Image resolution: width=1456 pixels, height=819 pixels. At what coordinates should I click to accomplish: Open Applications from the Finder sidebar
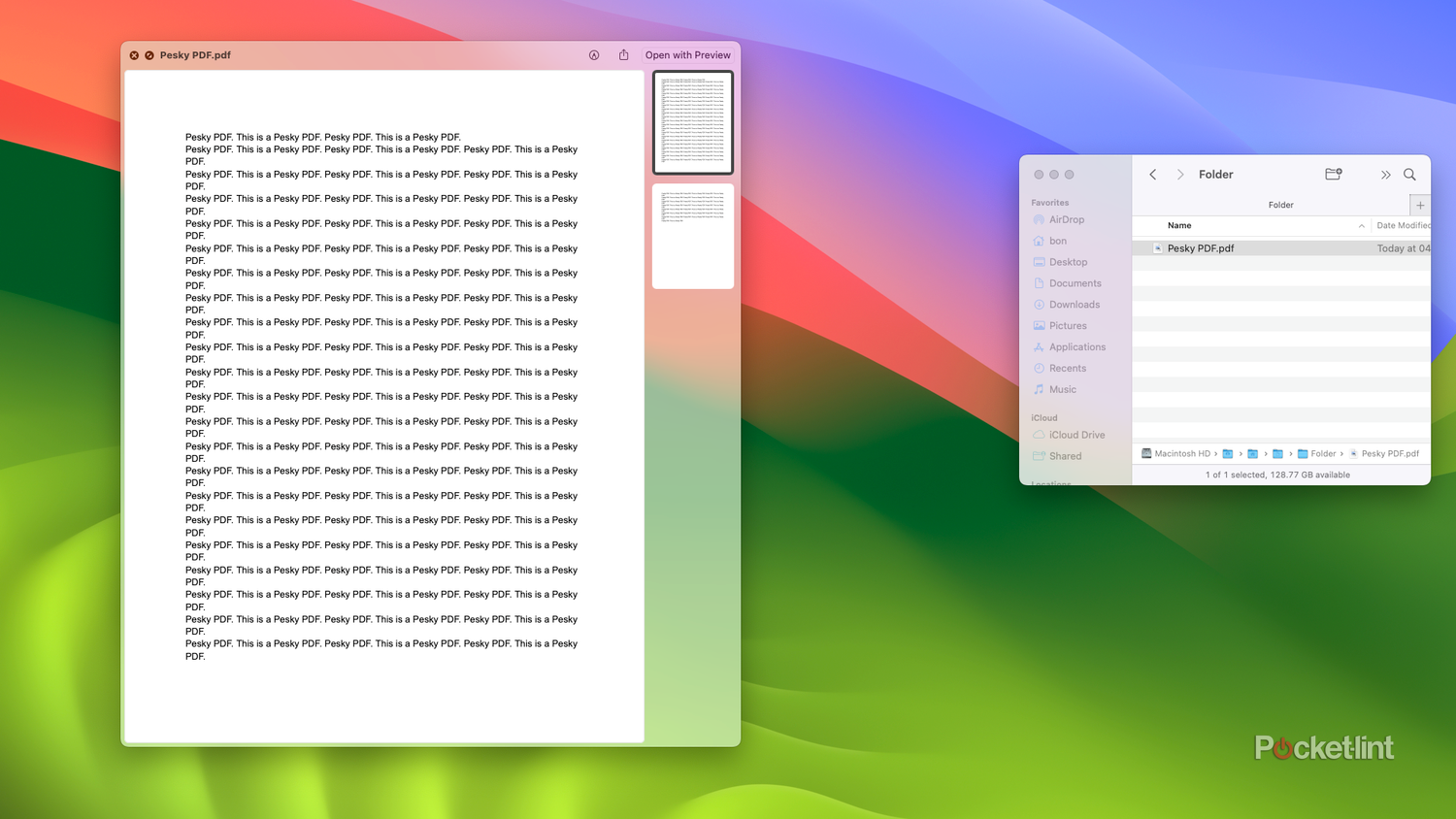(x=1069, y=347)
